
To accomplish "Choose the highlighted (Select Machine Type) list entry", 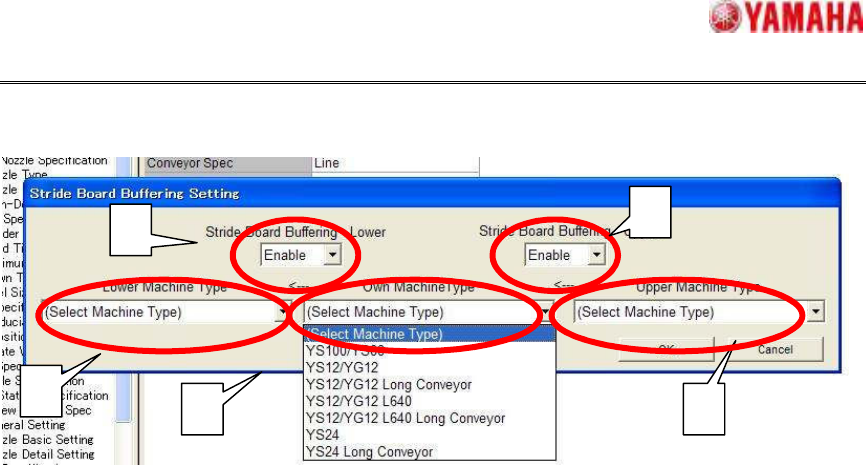I will pyautogui.click(x=429, y=334).
